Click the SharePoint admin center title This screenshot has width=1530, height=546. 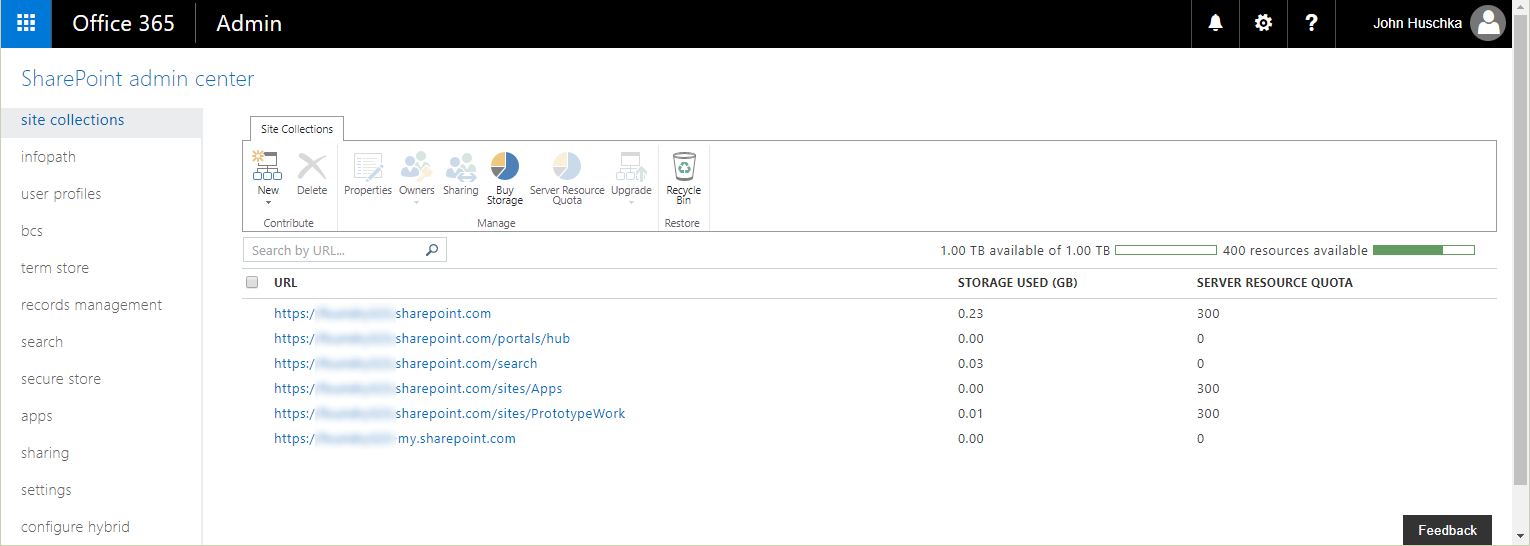138,79
